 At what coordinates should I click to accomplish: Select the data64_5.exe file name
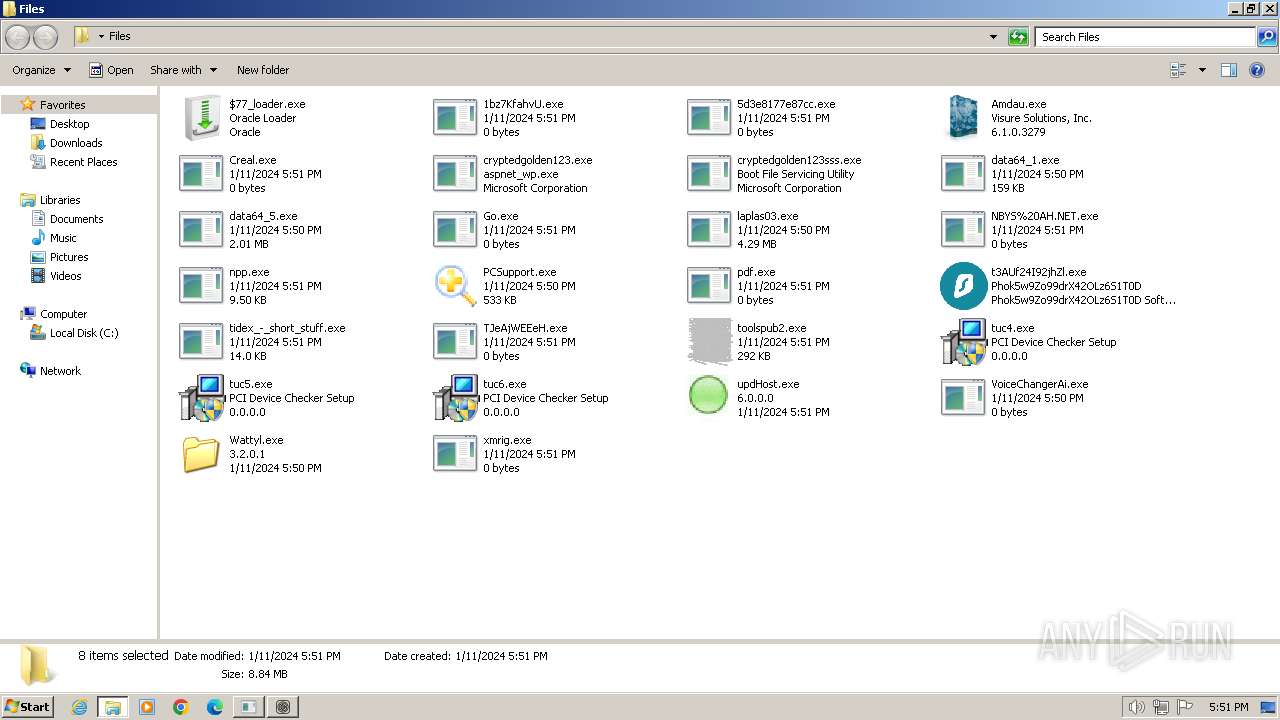point(263,216)
